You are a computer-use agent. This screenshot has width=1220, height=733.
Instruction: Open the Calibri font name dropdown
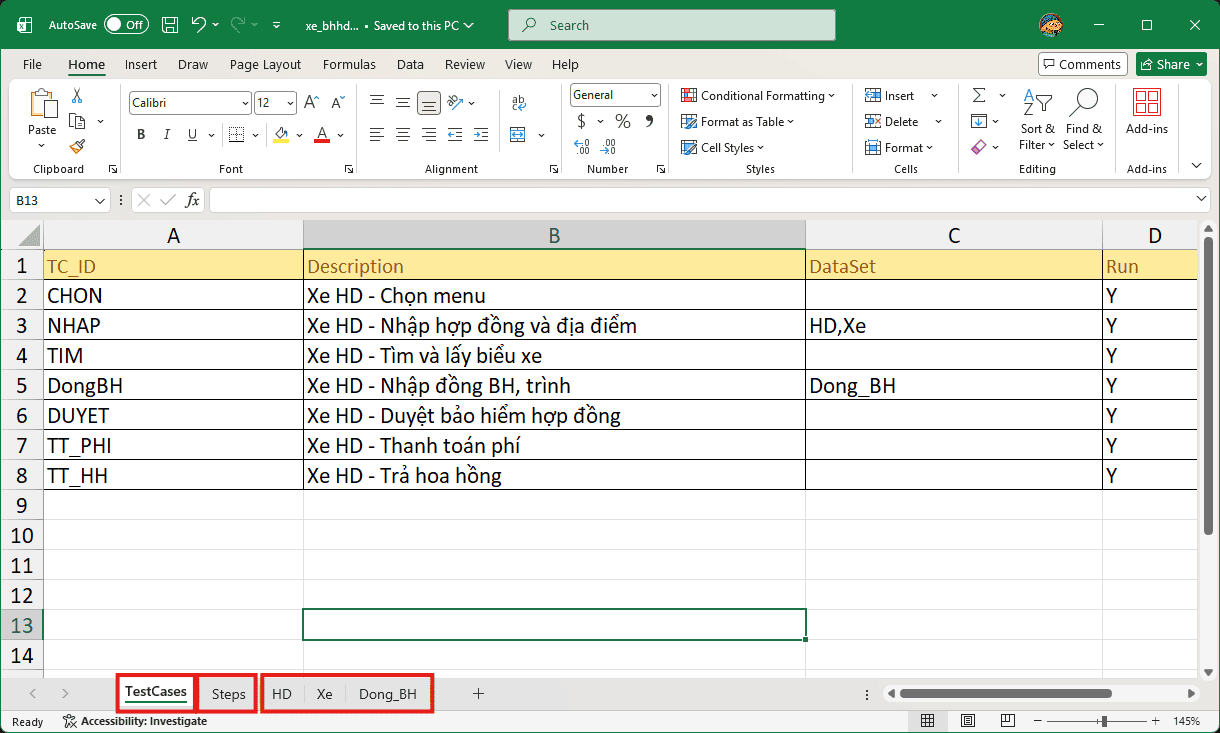coord(190,103)
